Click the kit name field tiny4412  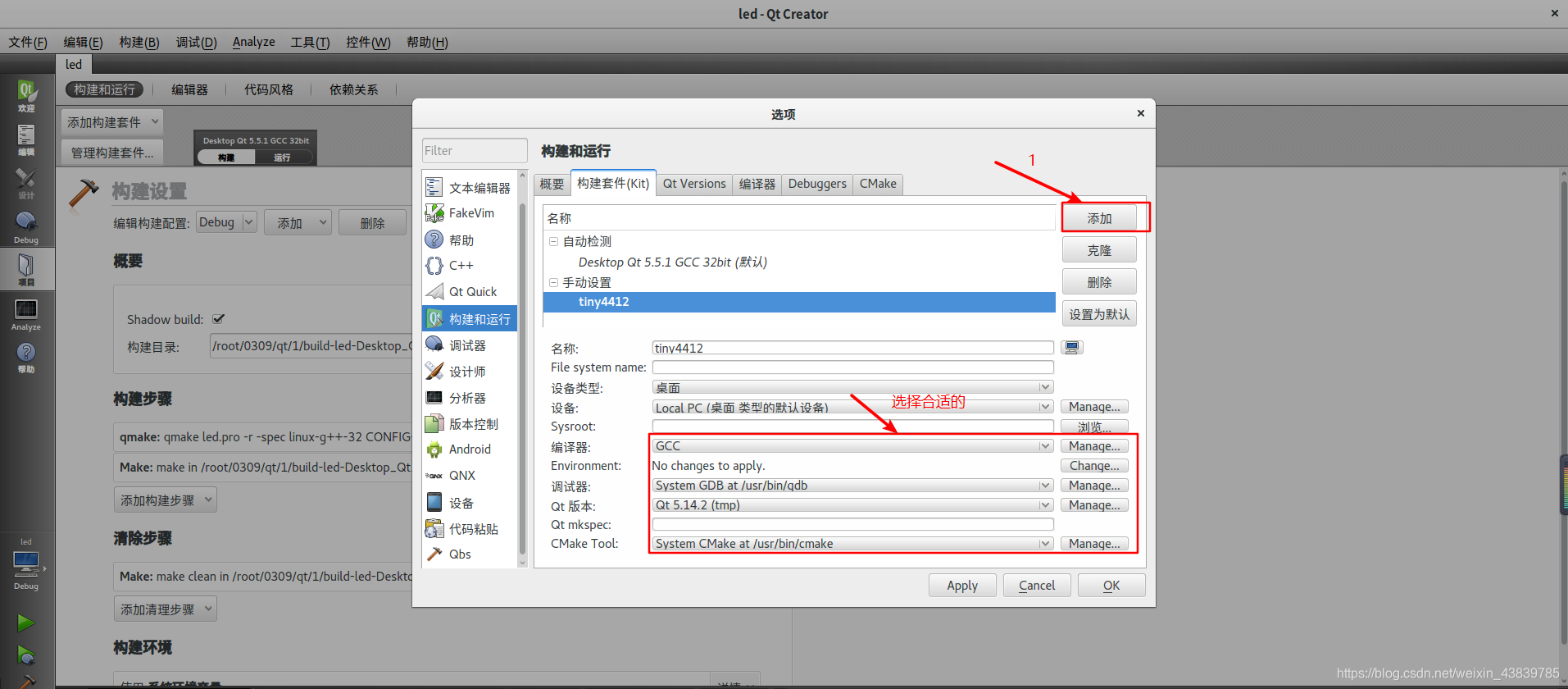tap(852, 348)
